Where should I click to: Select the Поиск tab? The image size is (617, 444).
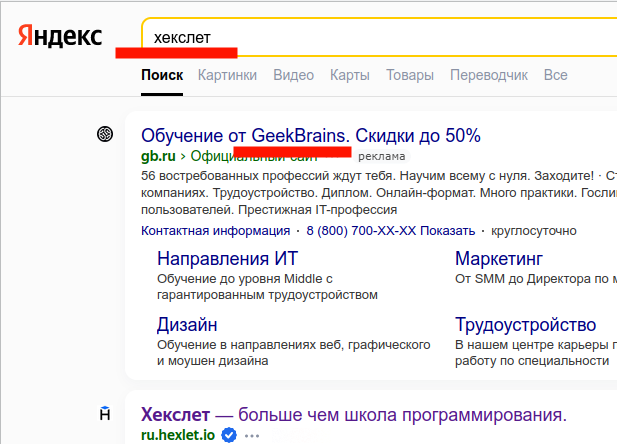coord(162,75)
